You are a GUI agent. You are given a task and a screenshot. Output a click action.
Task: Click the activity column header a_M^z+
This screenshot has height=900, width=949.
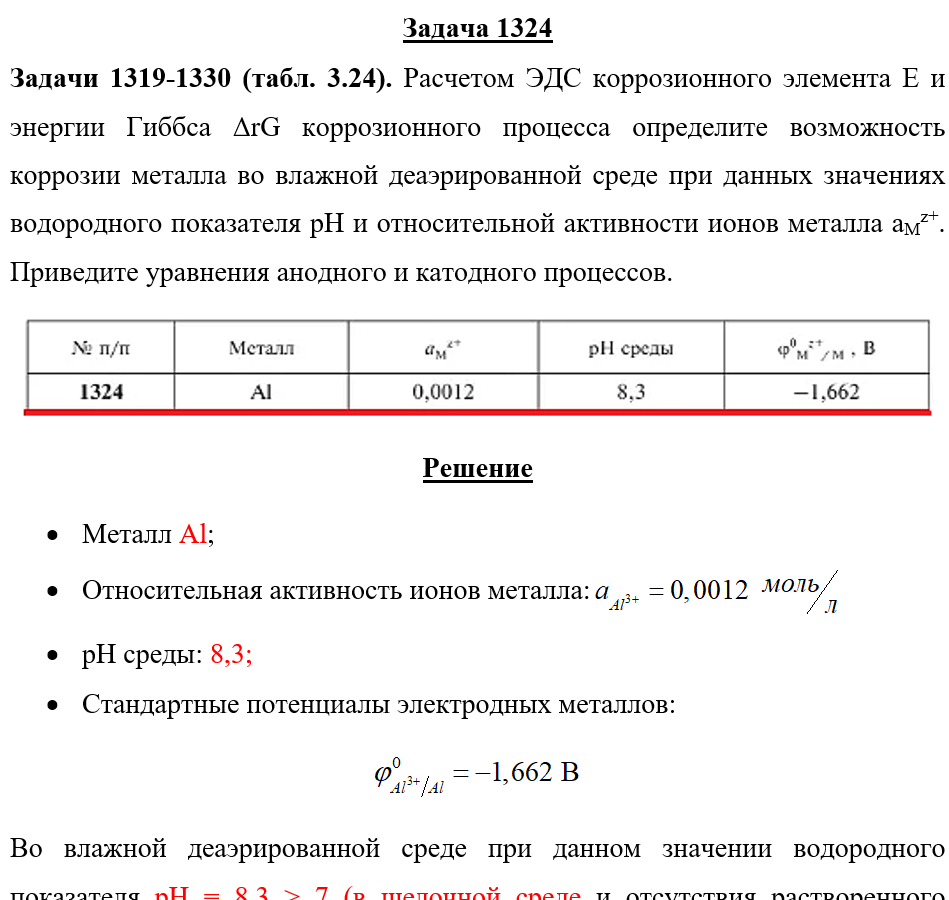pos(444,347)
